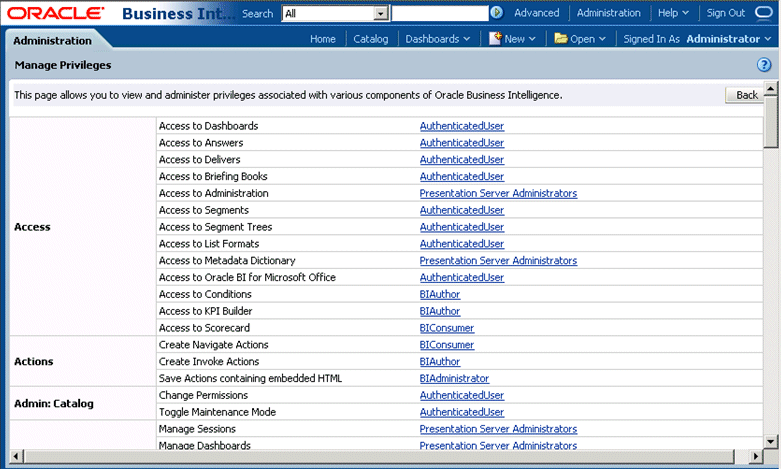Select Save Actions containing embedded HTML text
Screen dimensions: 781x469
click(x=251, y=378)
